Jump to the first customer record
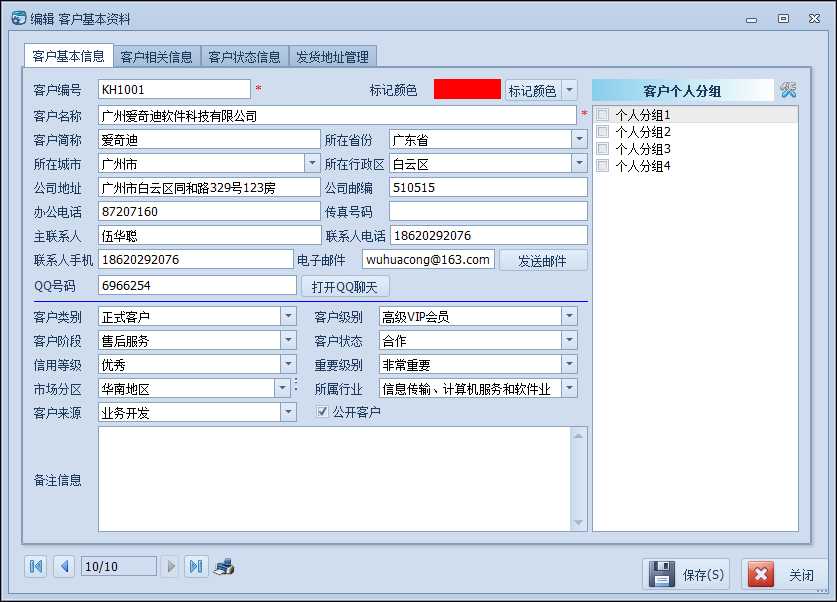 point(36,566)
